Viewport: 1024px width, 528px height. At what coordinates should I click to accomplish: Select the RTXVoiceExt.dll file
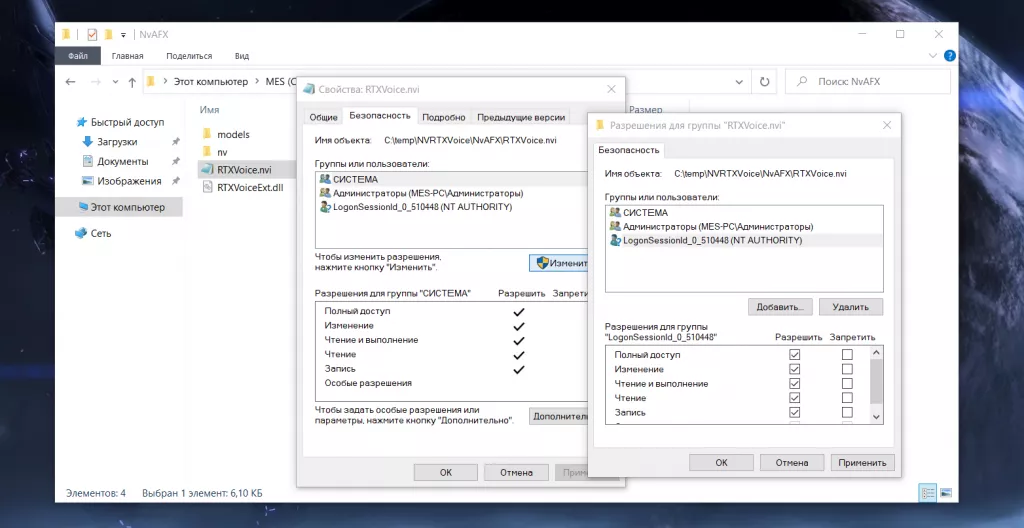[250, 188]
